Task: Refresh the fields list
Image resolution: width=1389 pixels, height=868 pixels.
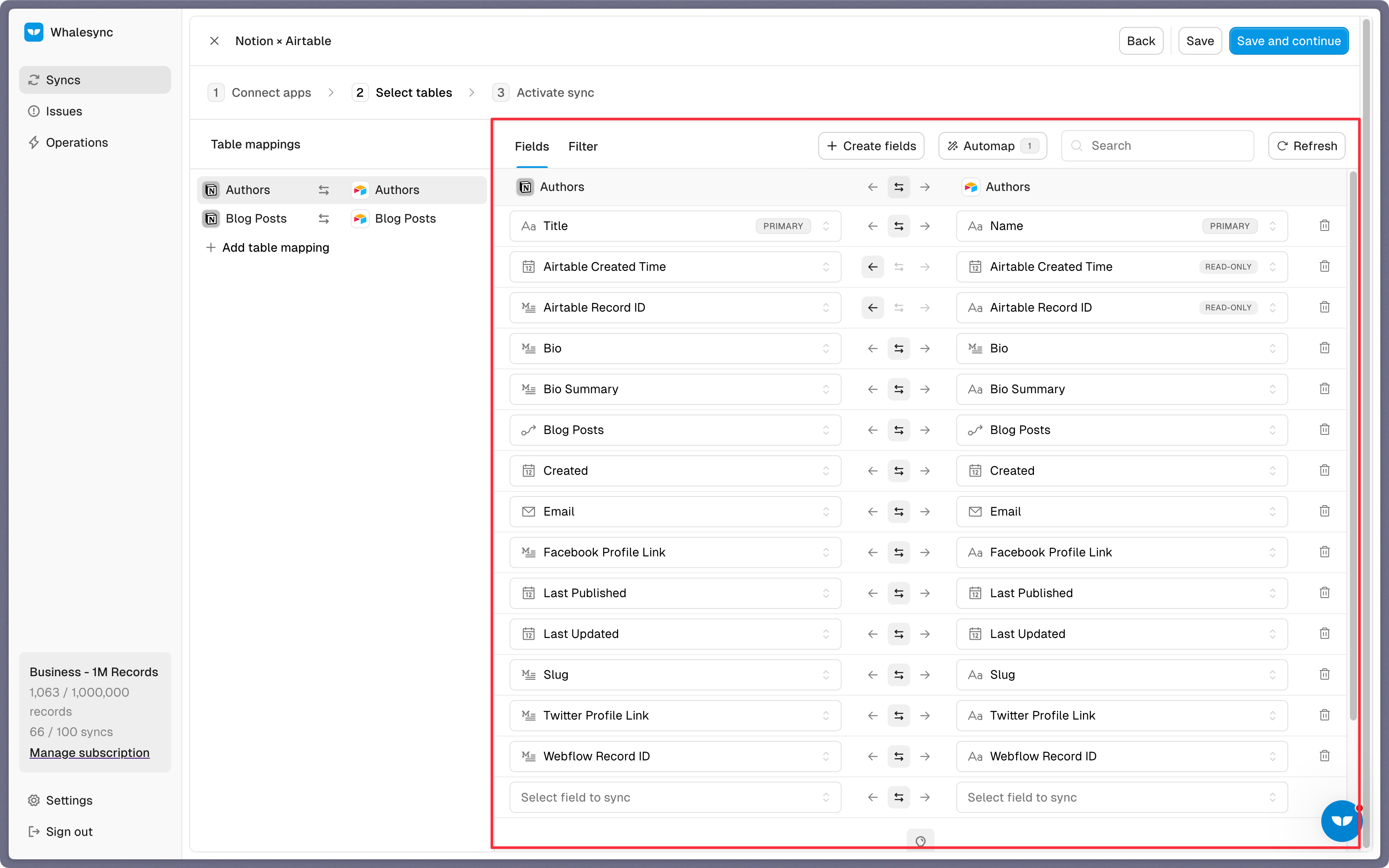Action: 1307,146
